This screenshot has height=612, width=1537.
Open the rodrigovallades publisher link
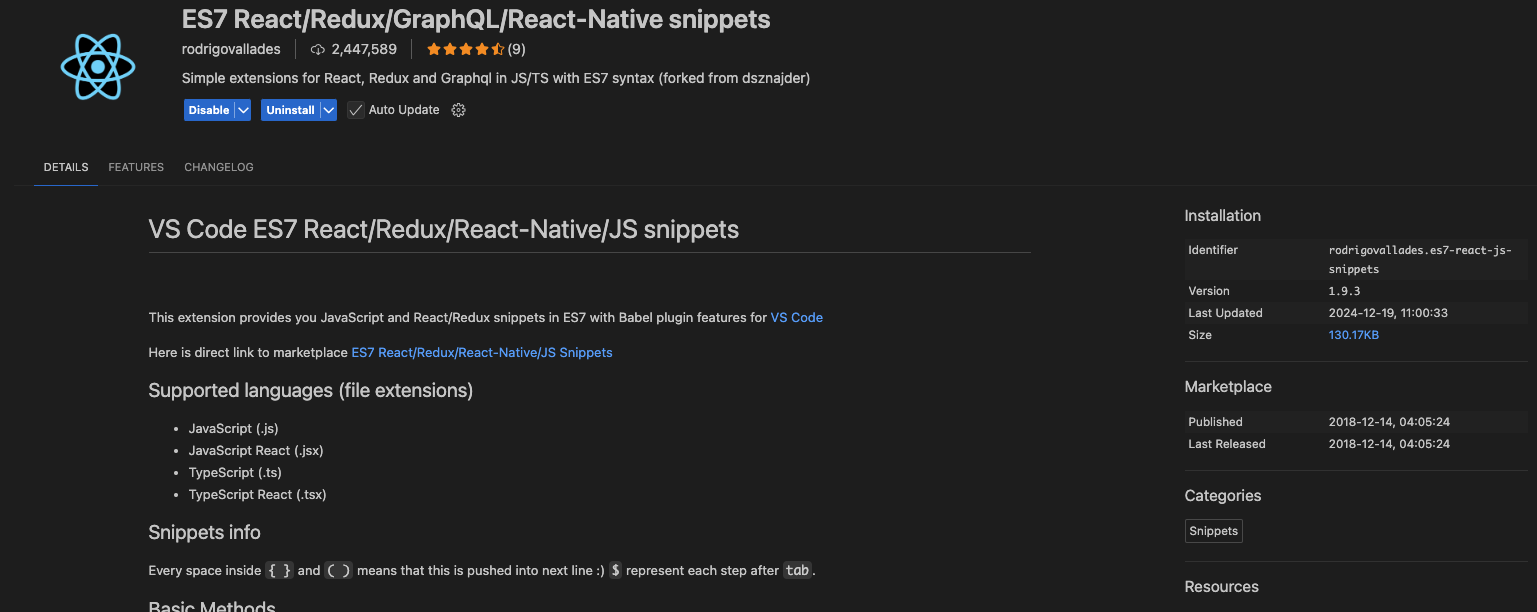tap(231, 49)
